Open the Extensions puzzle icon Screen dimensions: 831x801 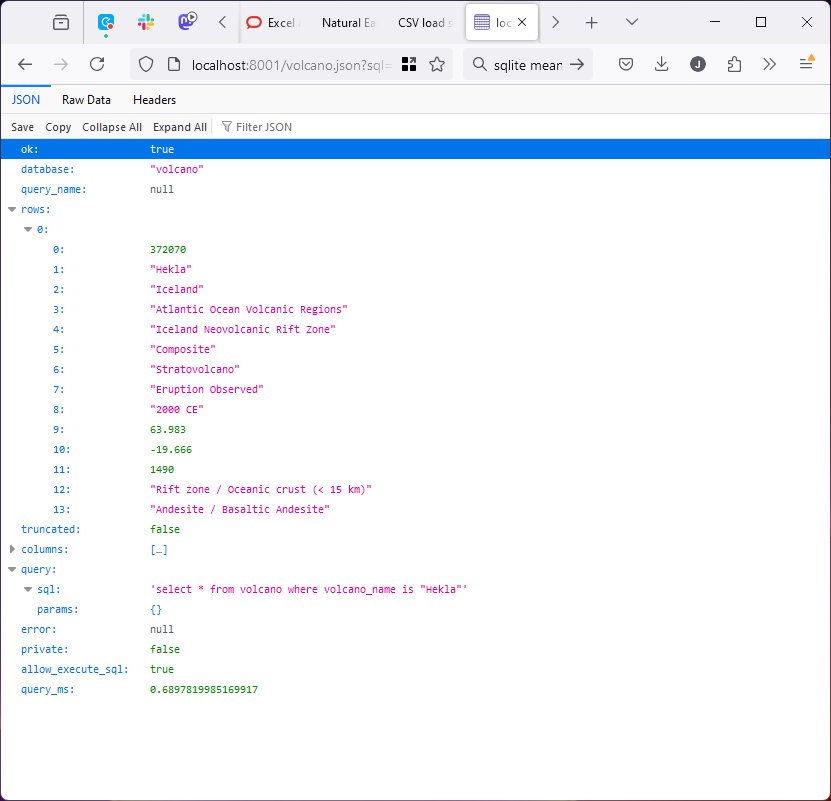pos(734,64)
